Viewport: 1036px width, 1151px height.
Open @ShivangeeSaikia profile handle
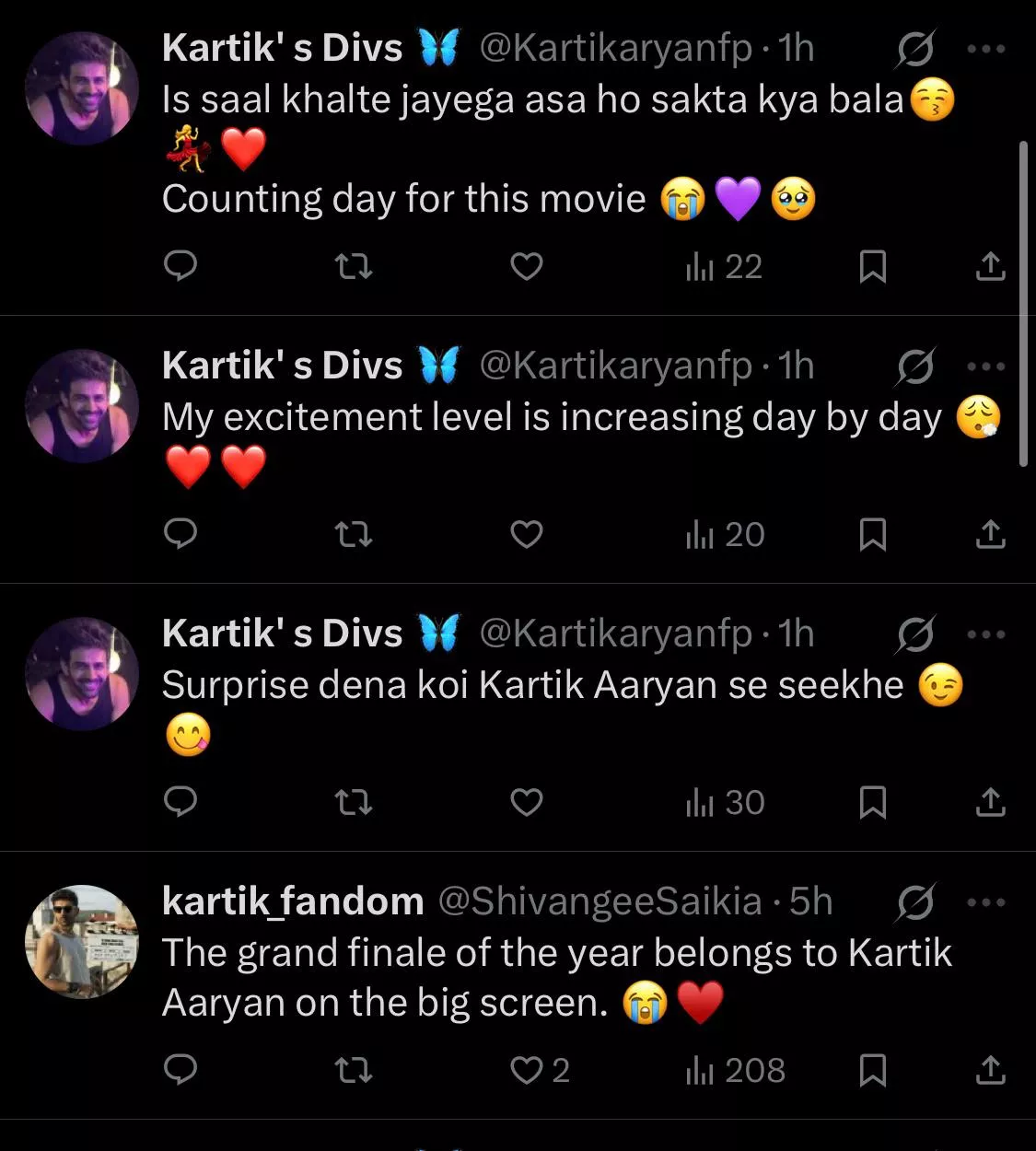599,902
